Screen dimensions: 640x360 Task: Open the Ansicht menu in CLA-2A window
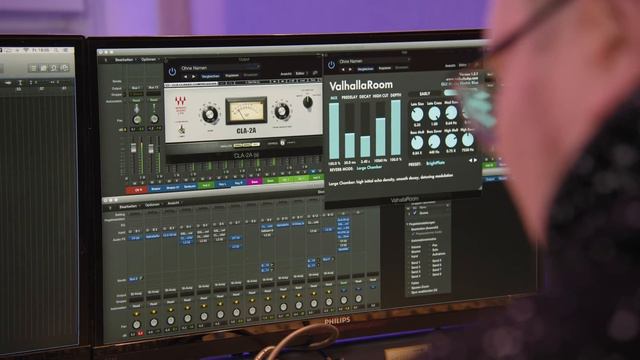click(x=286, y=74)
